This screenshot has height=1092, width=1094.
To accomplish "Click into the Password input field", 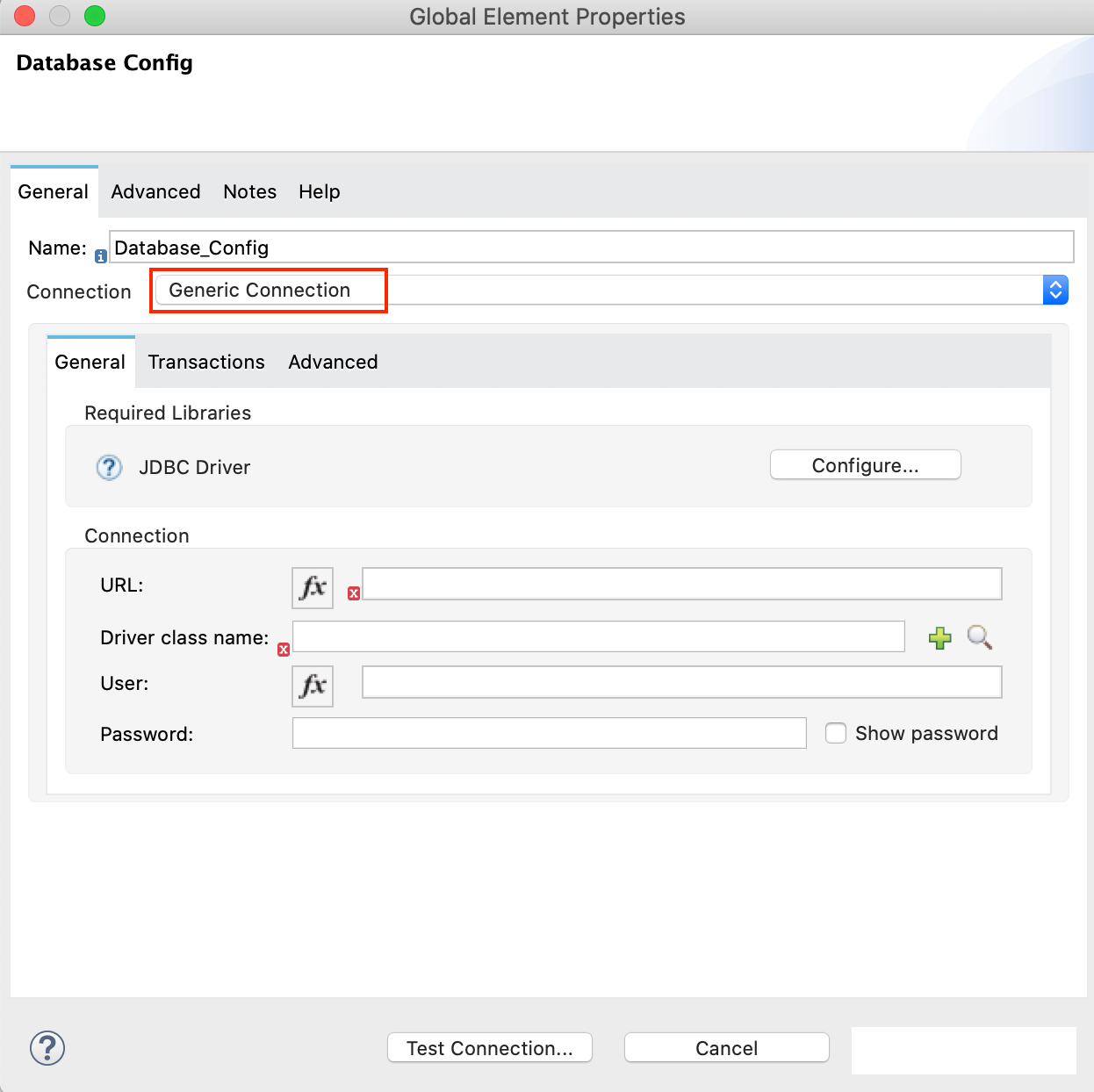I will pyautogui.click(x=549, y=733).
